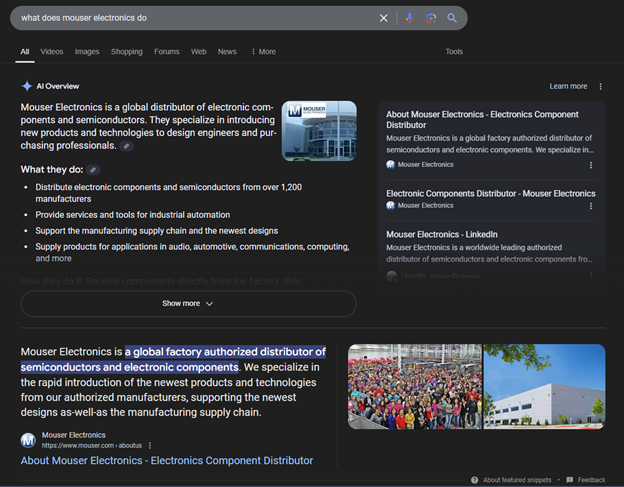Click the Learn more link
The height and width of the screenshot is (487, 624).
[568, 86]
